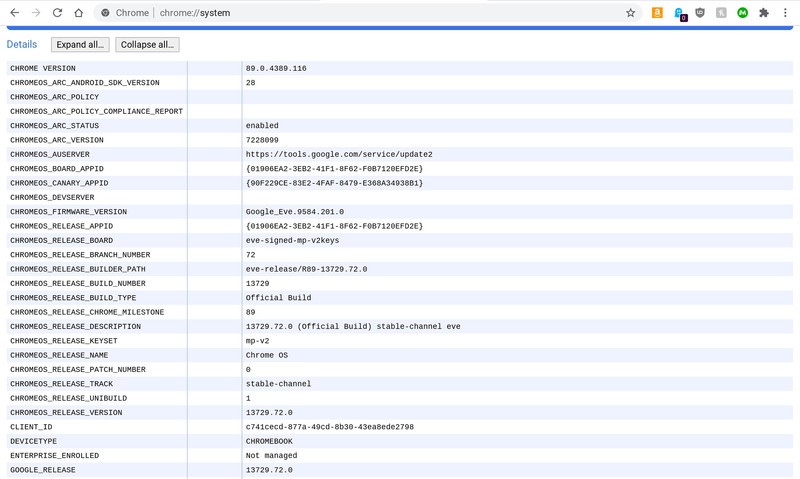Viewport: 800px width, 479px height.
Task: Click CHROMEOS_RELEASE_CHROME_MILESTONE label
Action: [87, 312]
